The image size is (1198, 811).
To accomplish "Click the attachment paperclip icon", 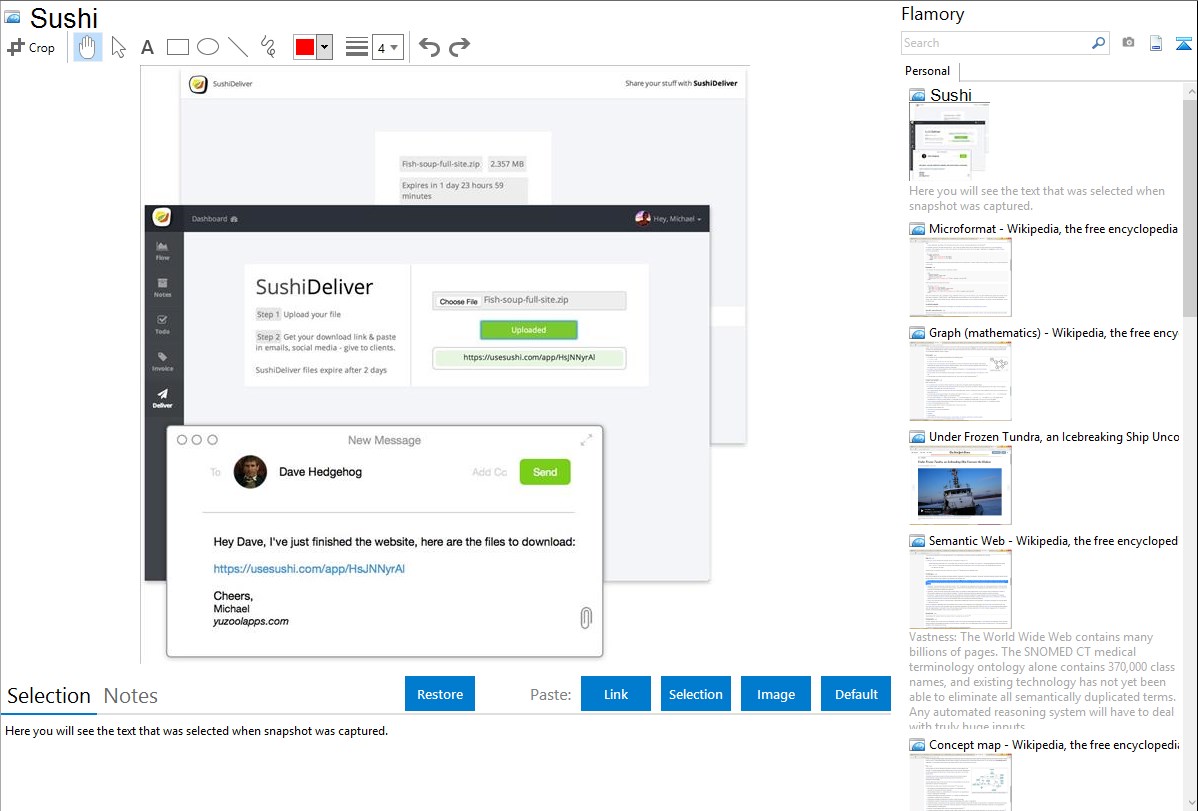I will coord(585,618).
